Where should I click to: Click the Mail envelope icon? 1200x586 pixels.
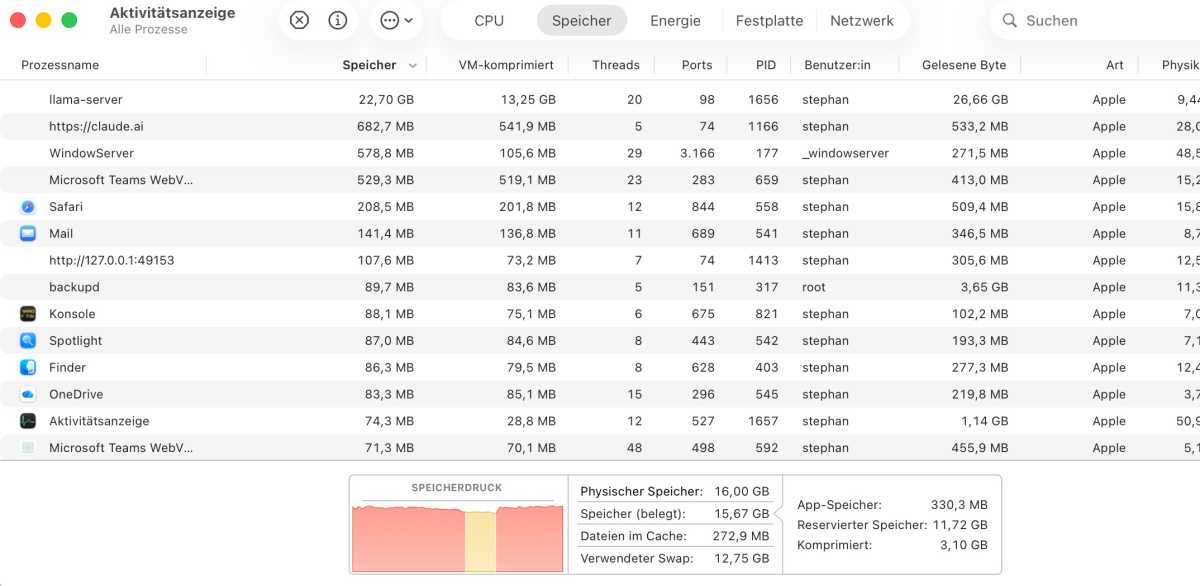[x=28, y=234]
